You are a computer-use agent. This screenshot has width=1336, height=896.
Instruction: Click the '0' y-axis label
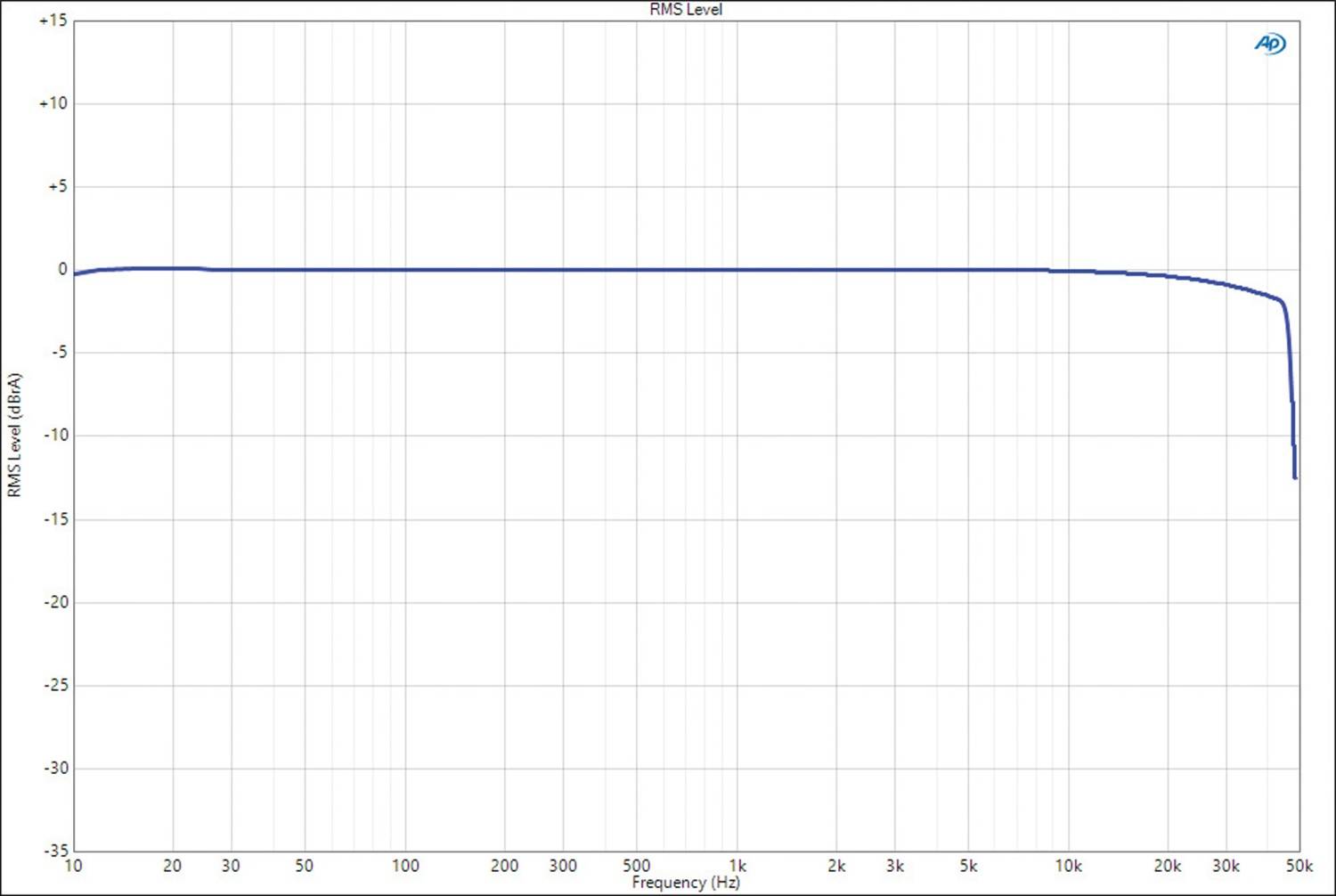point(62,269)
